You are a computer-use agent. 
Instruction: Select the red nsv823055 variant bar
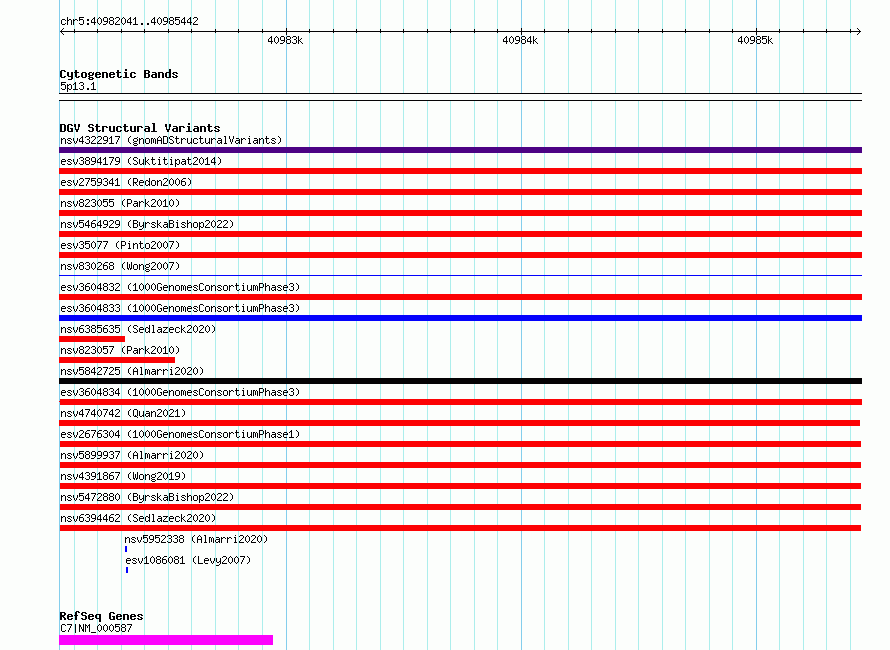pyautogui.click(x=460, y=213)
